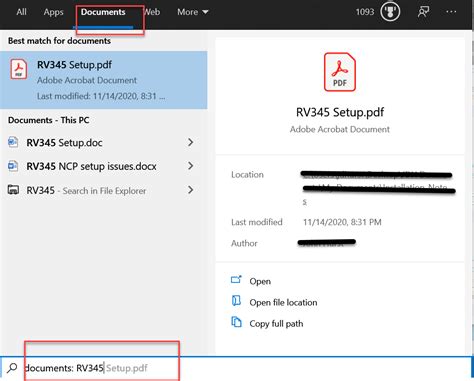Click the Last modified date value
474x381 pixels.
tap(342, 222)
